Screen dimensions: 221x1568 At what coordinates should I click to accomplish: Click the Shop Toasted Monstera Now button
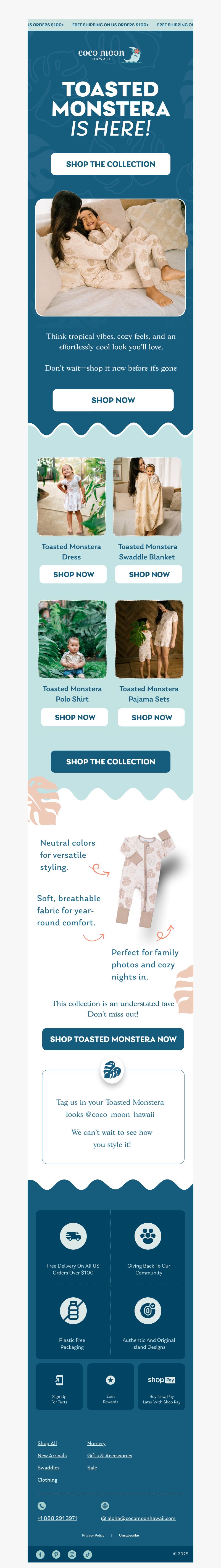113,1039
